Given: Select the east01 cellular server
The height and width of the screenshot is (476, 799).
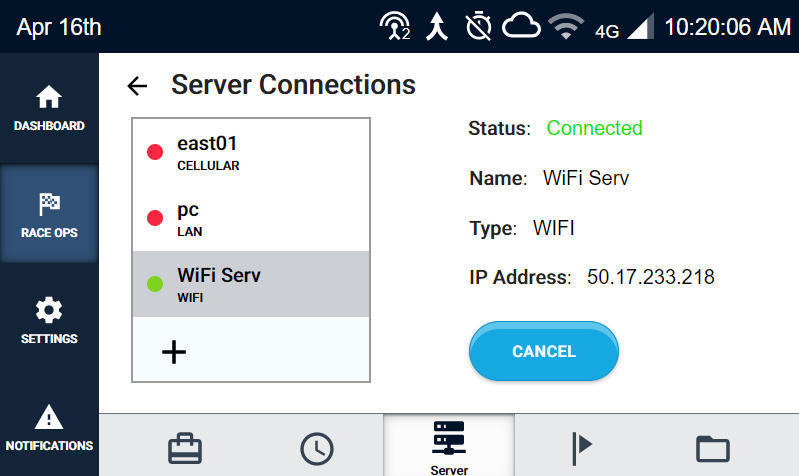Looking at the screenshot, I should pos(251,152).
